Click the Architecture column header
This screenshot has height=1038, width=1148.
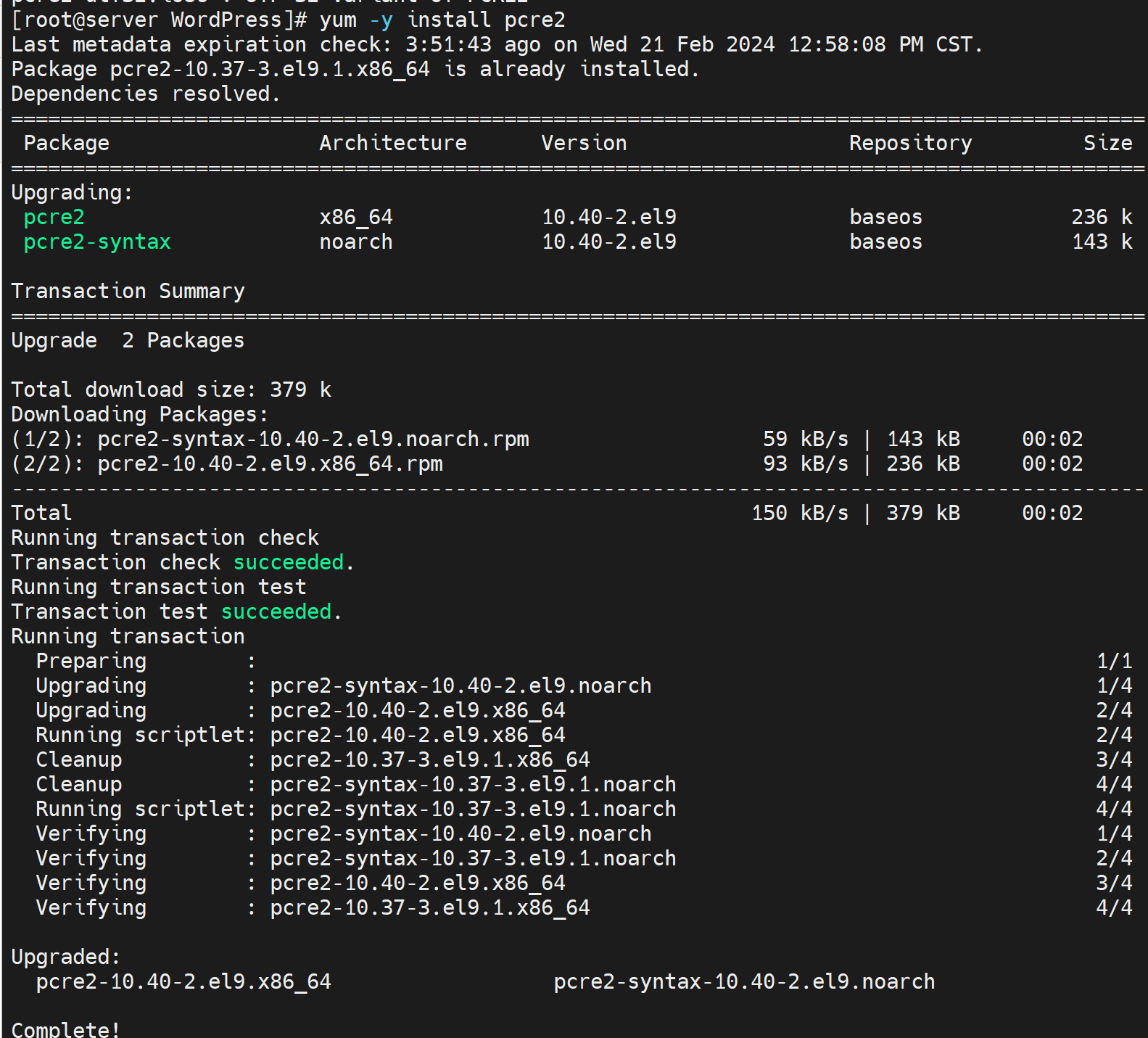pyautogui.click(x=392, y=143)
